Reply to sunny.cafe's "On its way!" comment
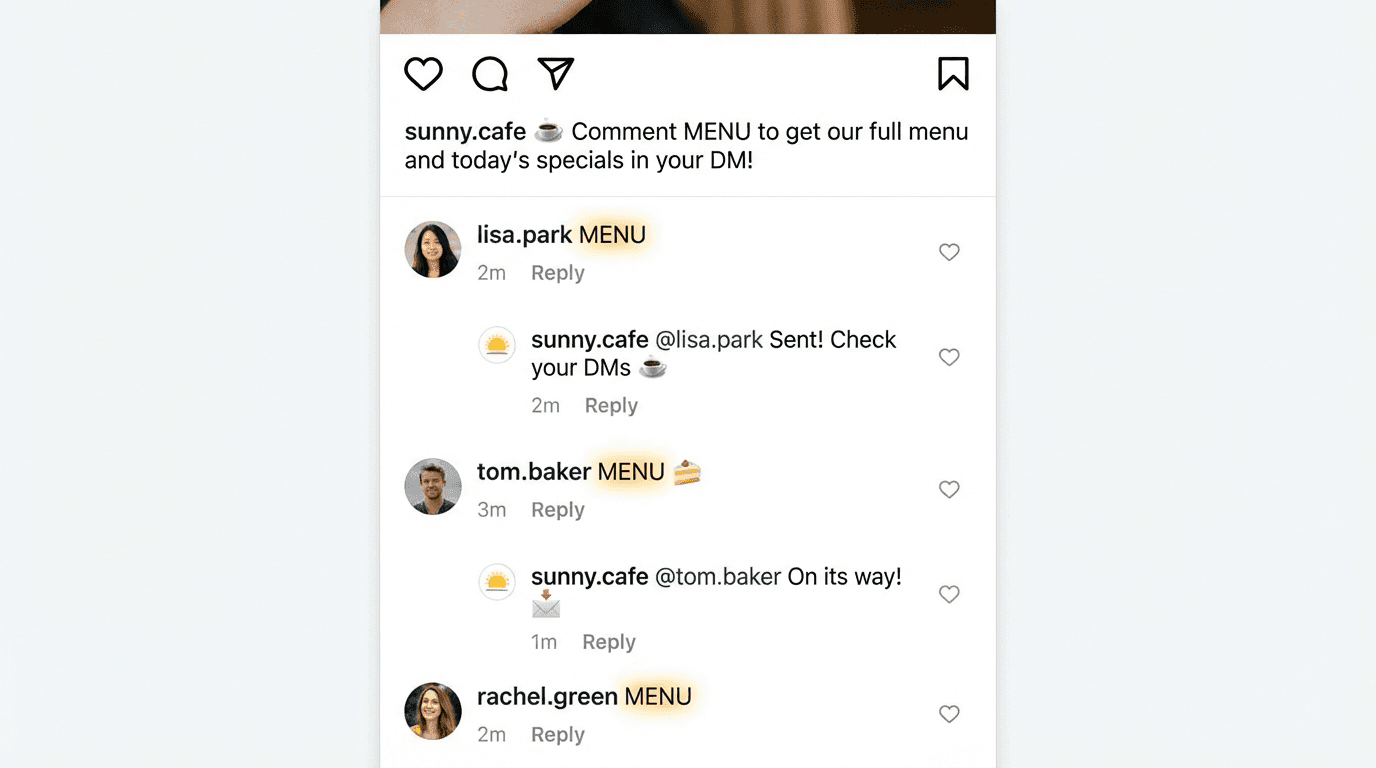Image resolution: width=1376 pixels, height=768 pixels. 608,642
